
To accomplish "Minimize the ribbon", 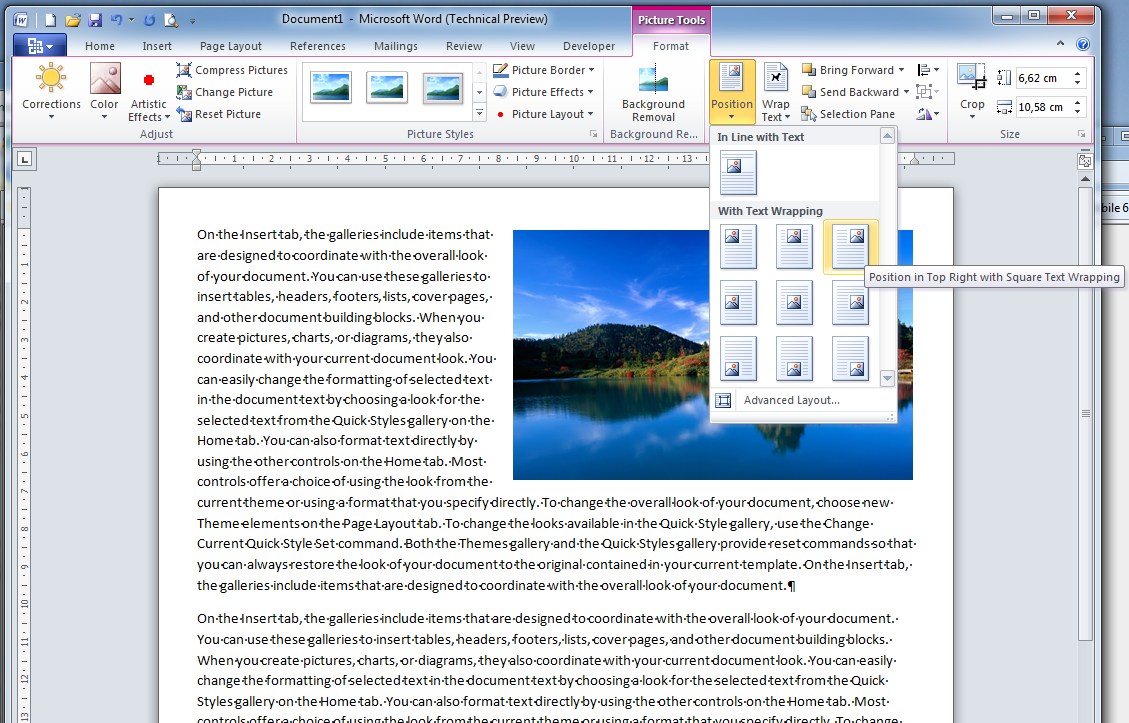I will tap(1061, 44).
